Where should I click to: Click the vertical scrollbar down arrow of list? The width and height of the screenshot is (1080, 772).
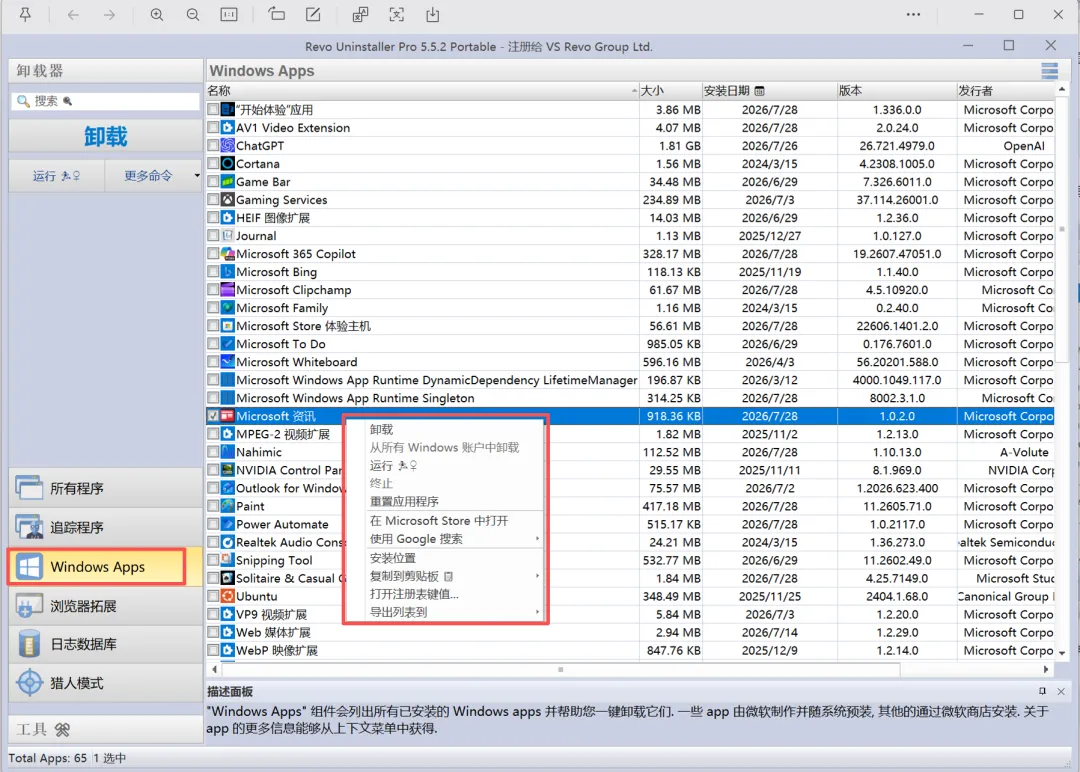click(x=1061, y=652)
